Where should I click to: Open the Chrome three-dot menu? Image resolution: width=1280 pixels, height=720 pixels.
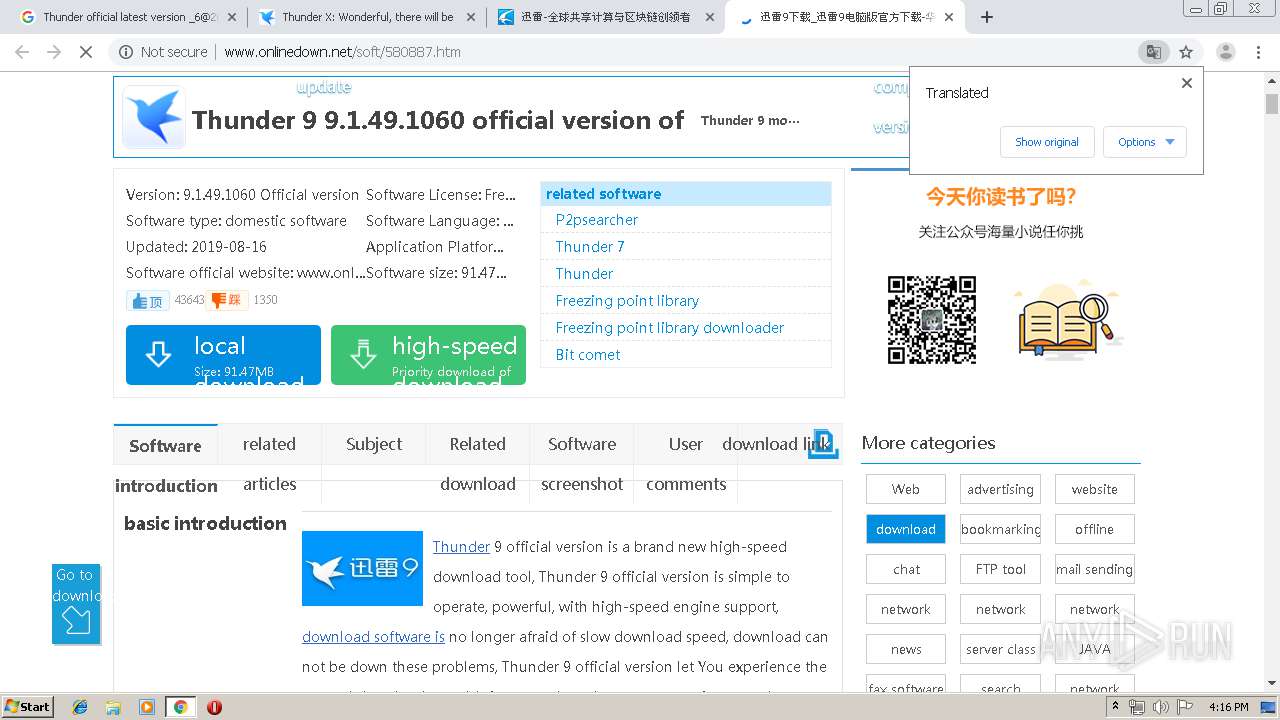pyautogui.click(x=1258, y=52)
